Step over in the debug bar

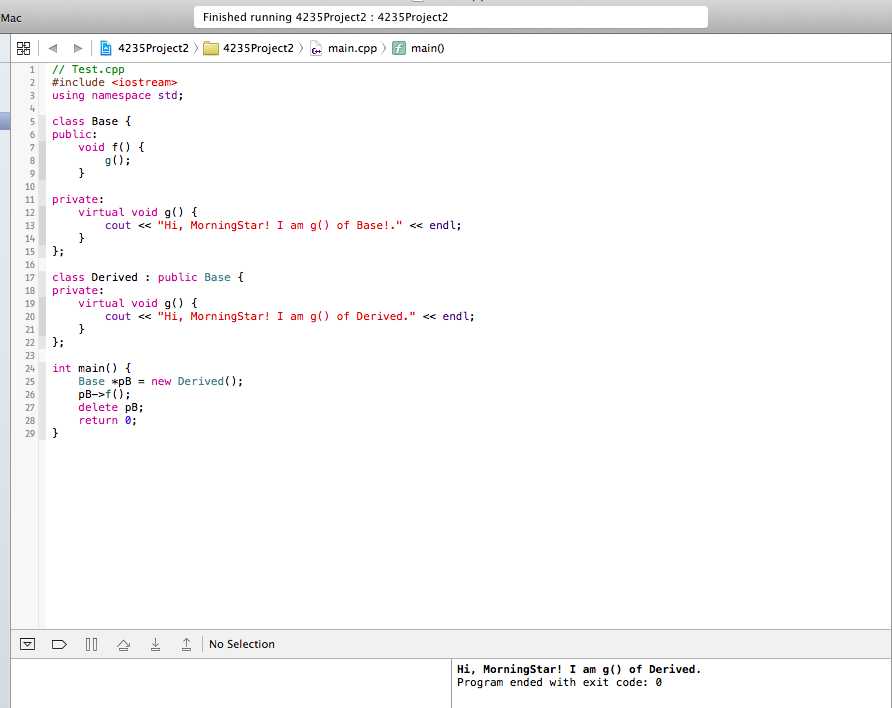coord(123,645)
